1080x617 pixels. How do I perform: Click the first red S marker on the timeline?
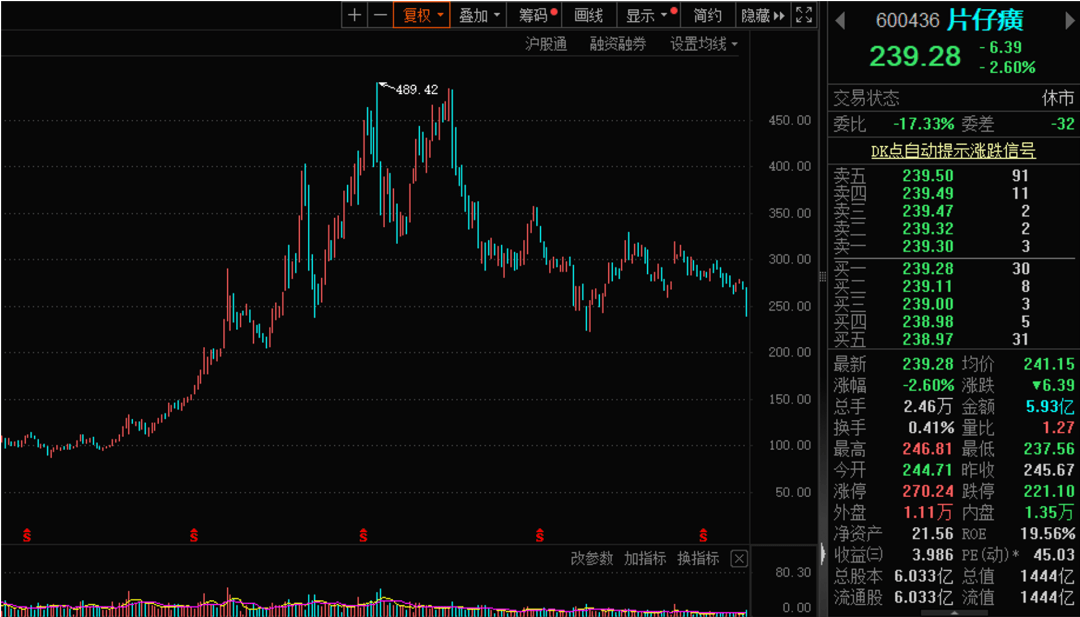pyautogui.click(x=27, y=535)
